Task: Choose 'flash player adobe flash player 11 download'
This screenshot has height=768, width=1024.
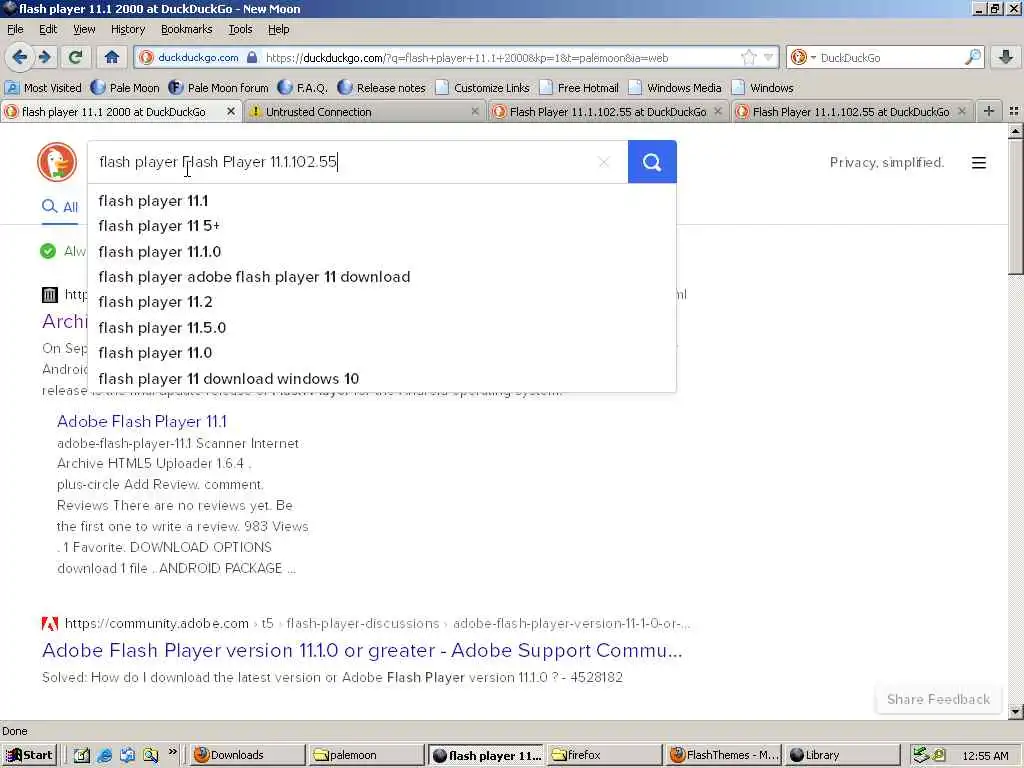Action: click(x=381, y=277)
